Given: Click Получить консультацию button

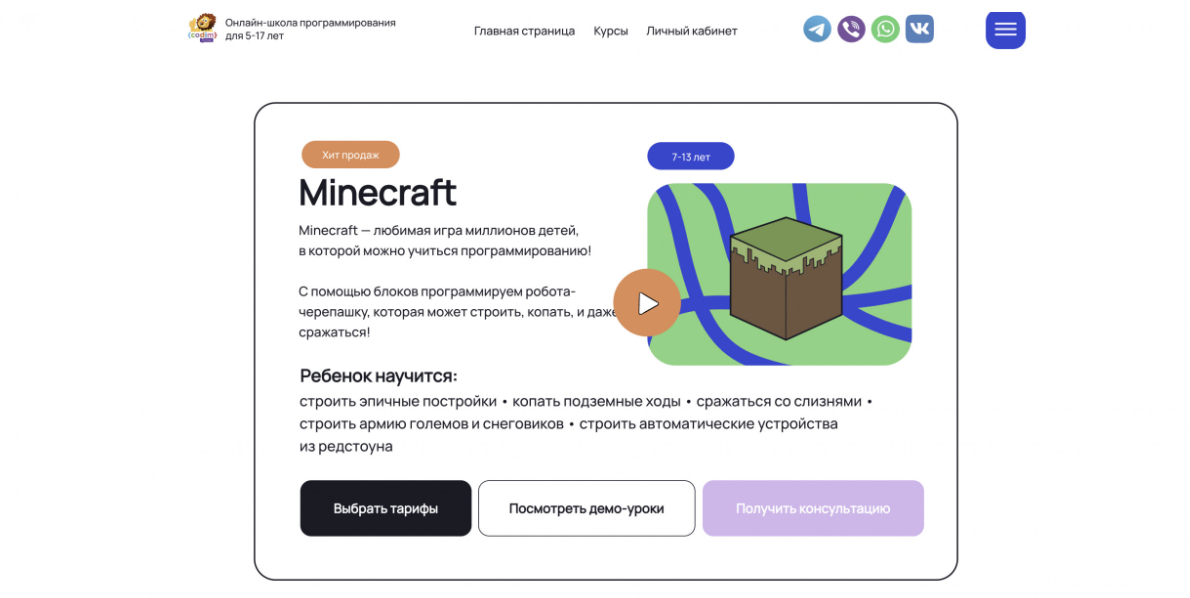Looking at the screenshot, I should (x=813, y=508).
